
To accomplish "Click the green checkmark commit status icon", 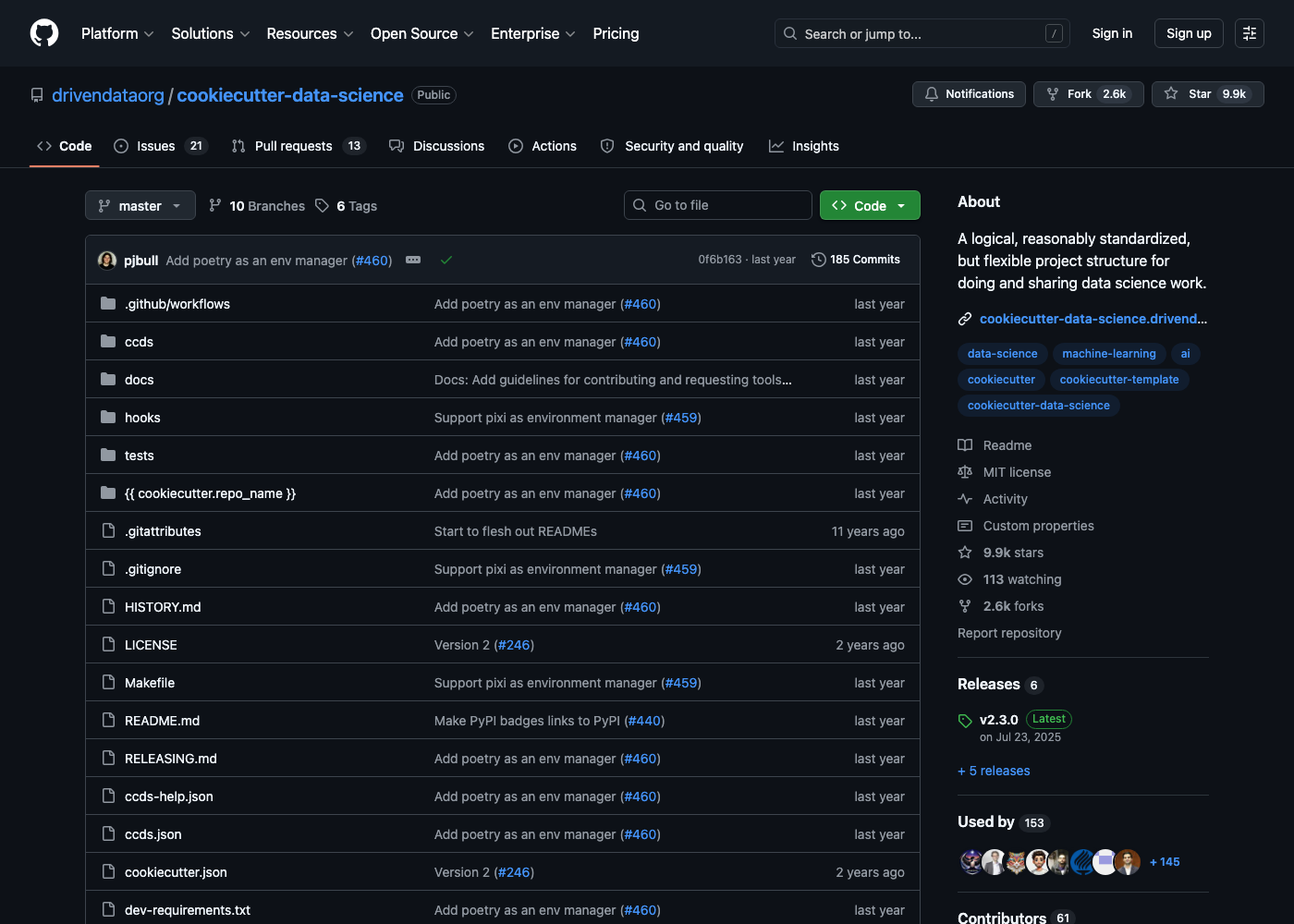I will click(446, 260).
